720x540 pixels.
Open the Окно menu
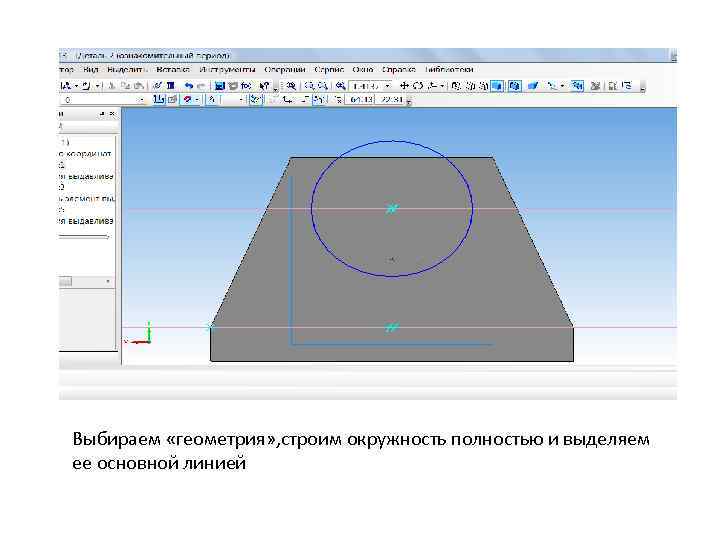coord(363,70)
